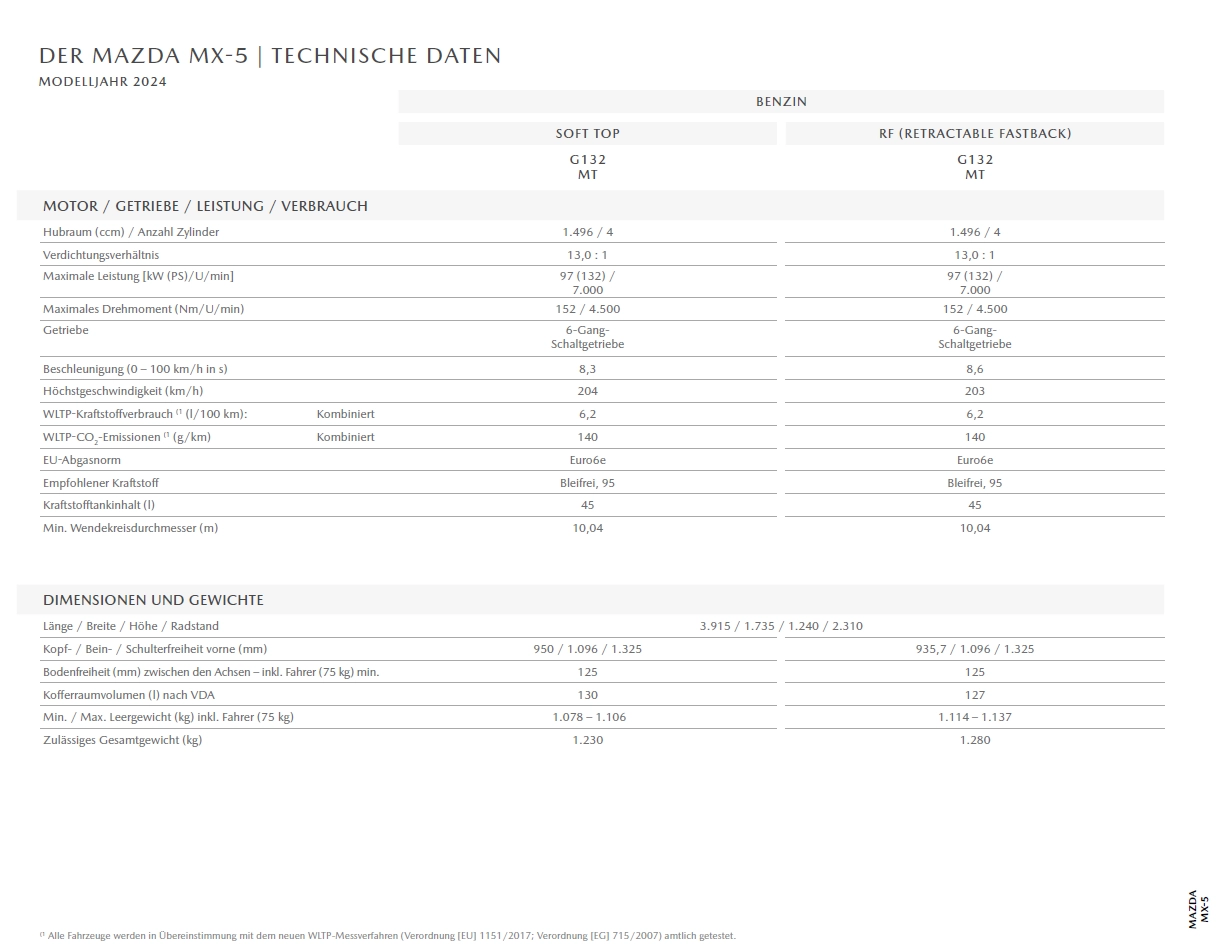Select value '950 / 1.096 / 1.325'
The image size is (1218, 949).
click(588, 649)
